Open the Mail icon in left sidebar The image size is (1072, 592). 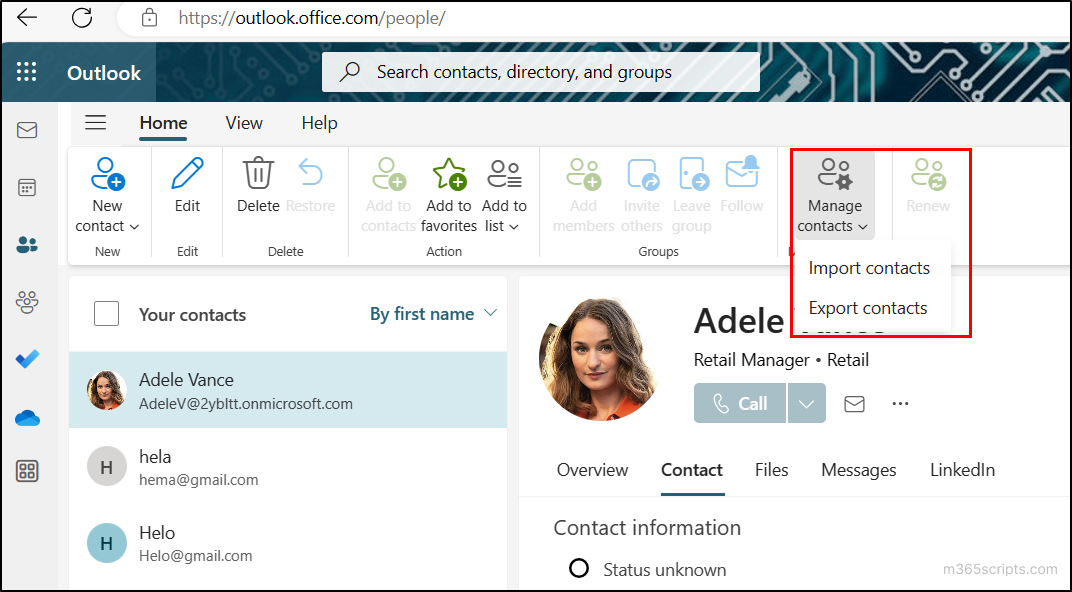[x=28, y=130]
